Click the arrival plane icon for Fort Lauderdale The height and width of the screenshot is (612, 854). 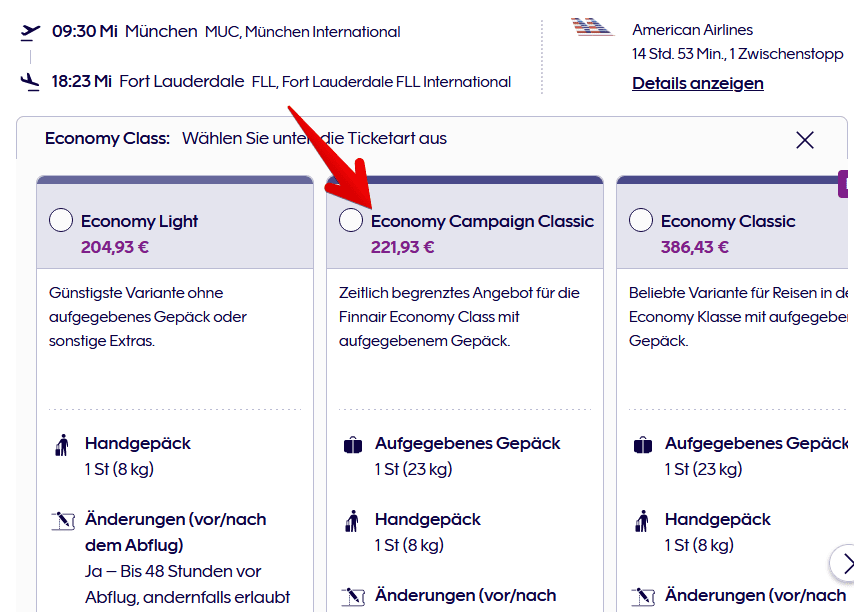(x=30, y=82)
